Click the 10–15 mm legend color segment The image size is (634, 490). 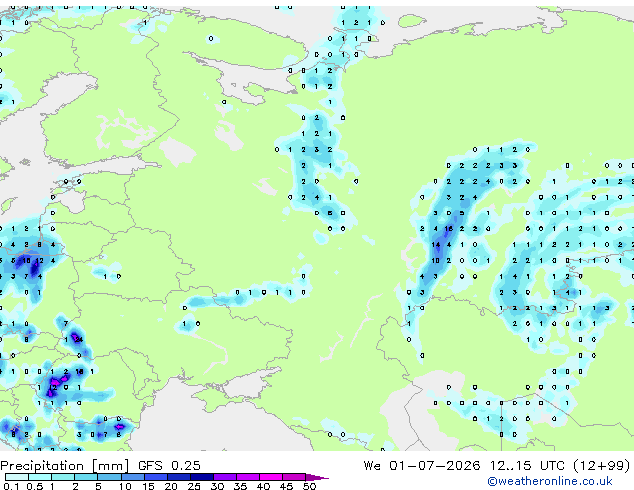coord(133,477)
